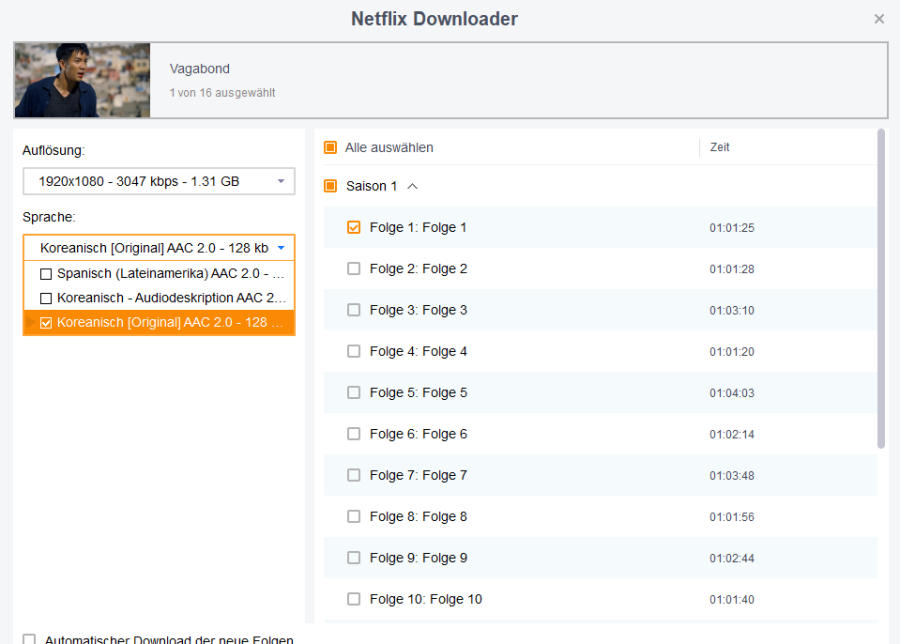This screenshot has width=900, height=644.
Task: Collapse the Saison 1 section
Action: (x=413, y=186)
